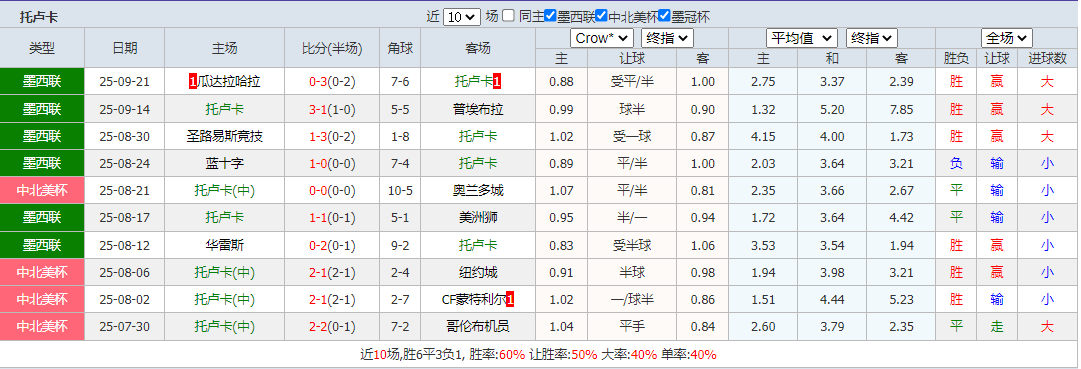This screenshot has width=1081, height=369.
Task: Toggle the 墨冠杯 filter checkbox
Action: click(665, 16)
